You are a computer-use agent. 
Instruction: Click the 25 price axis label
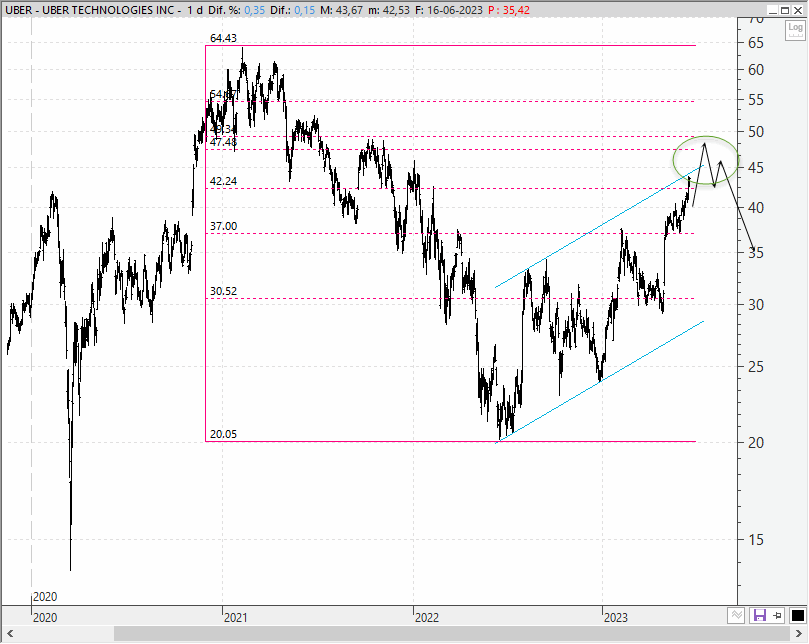click(756, 367)
